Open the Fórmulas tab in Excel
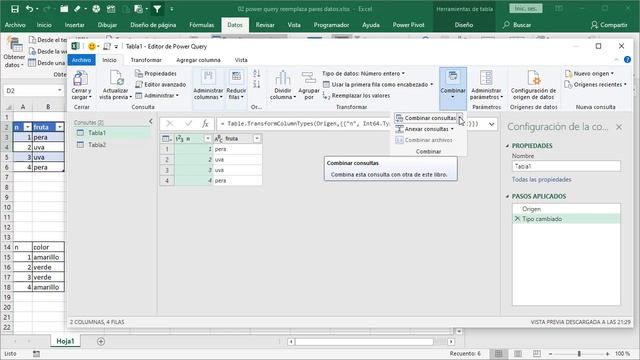Image resolution: width=640 pixels, height=360 pixels. [x=201, y=25]
